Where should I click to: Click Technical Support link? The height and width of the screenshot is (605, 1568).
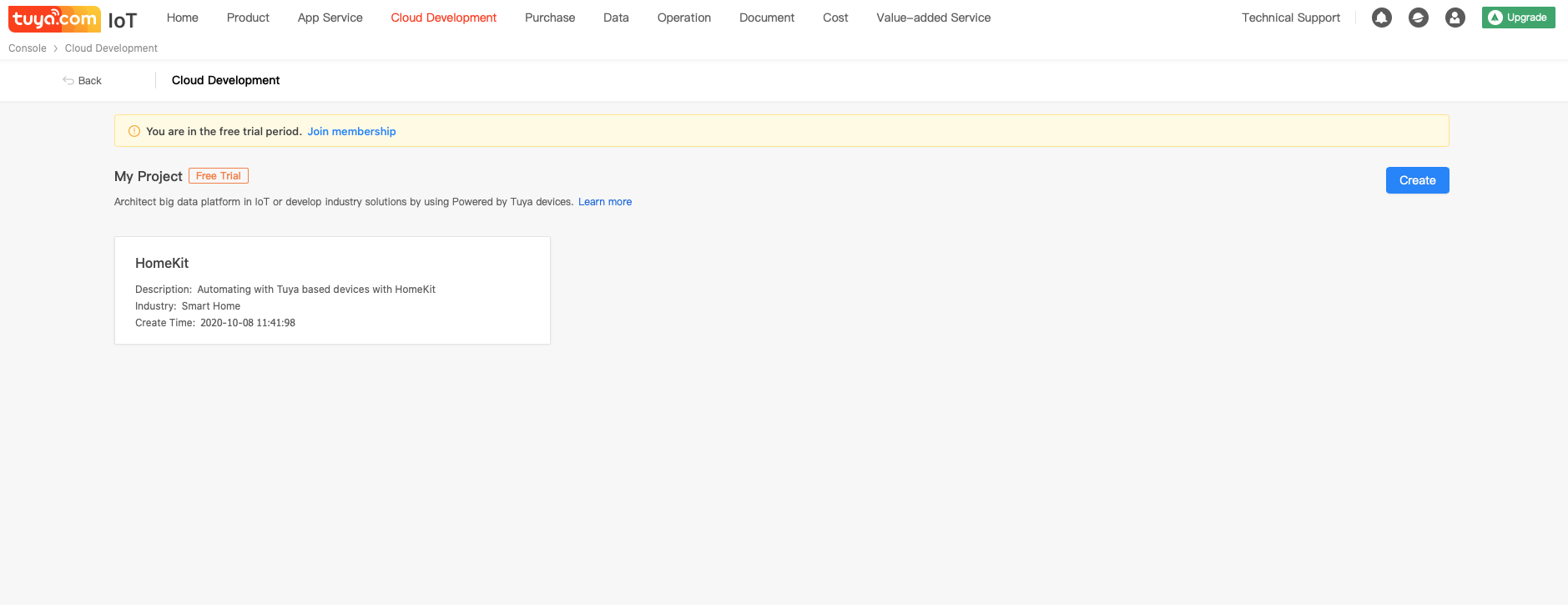tap(1291, 18)
